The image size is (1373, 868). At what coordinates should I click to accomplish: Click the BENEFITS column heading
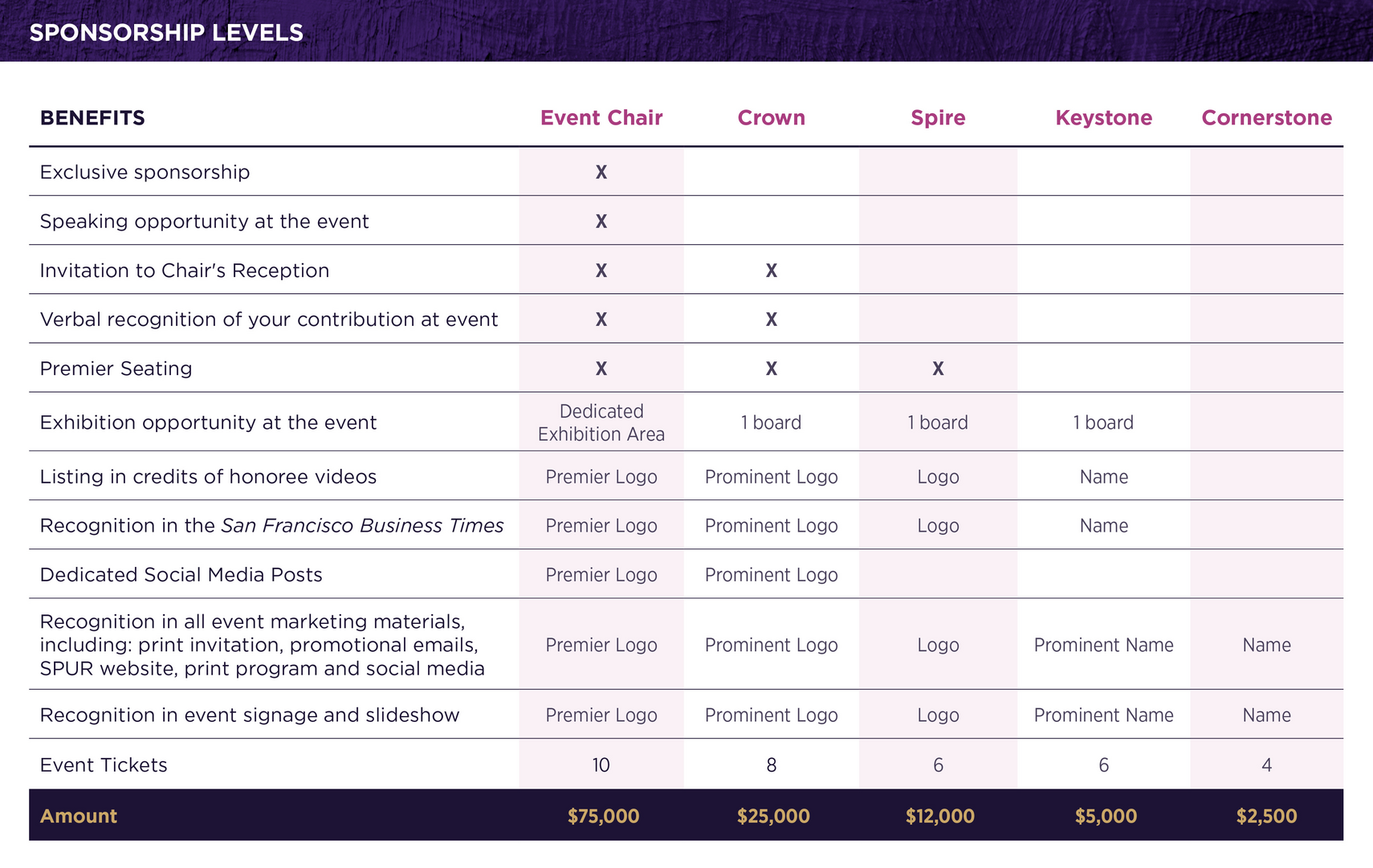[92, 118]
